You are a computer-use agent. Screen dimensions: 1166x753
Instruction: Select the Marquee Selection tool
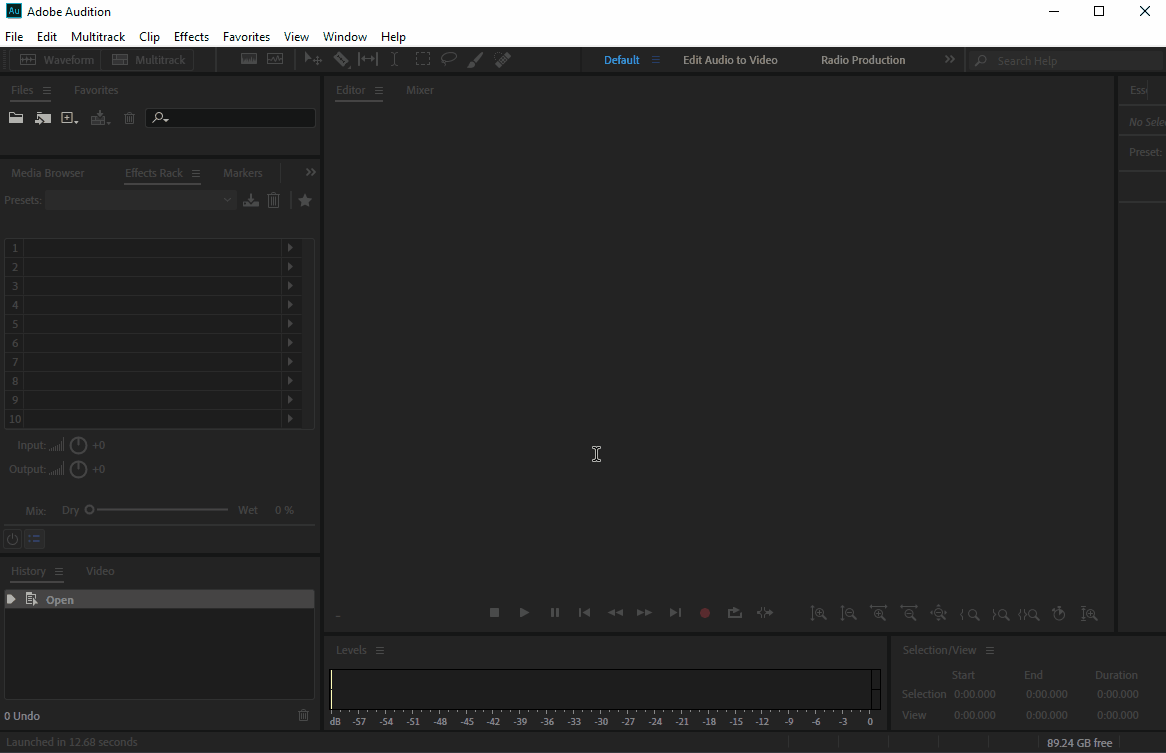pos(423,59)
